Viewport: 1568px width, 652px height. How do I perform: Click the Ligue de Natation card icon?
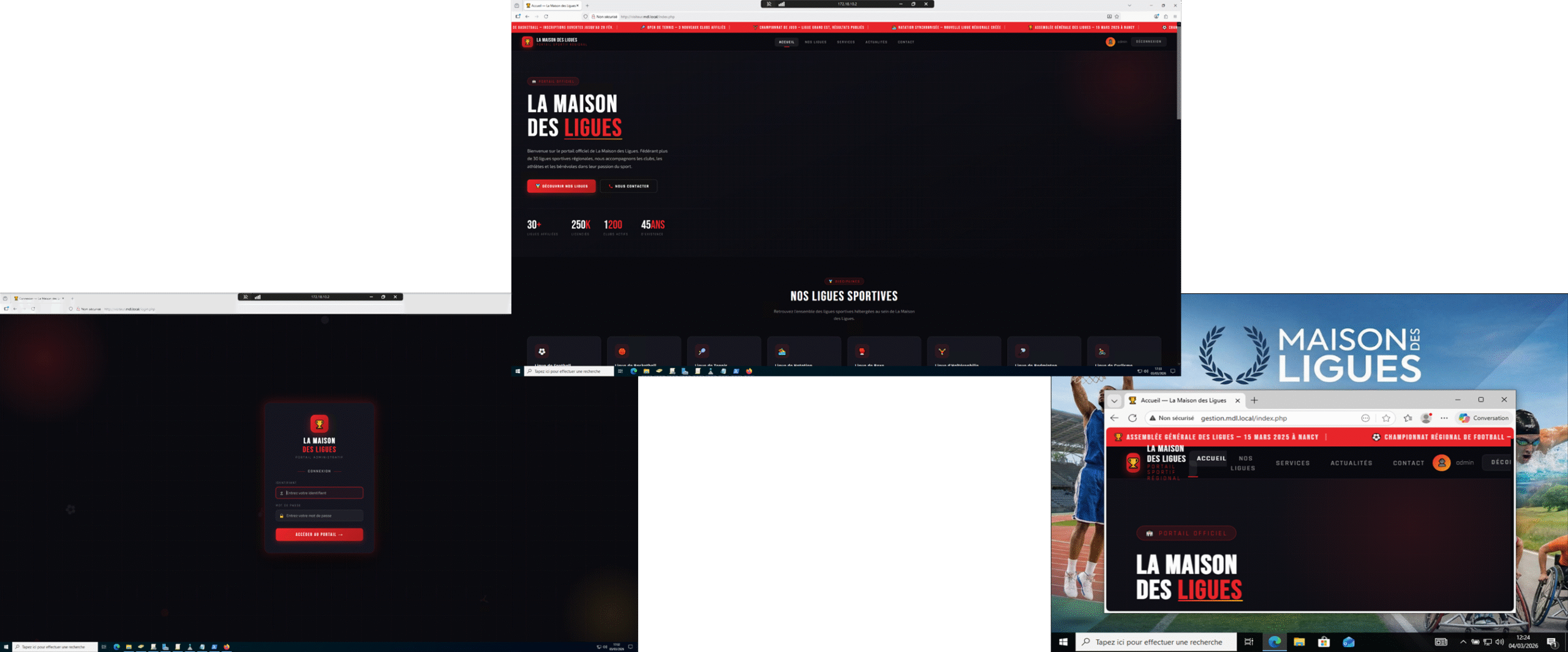[782, 351]
